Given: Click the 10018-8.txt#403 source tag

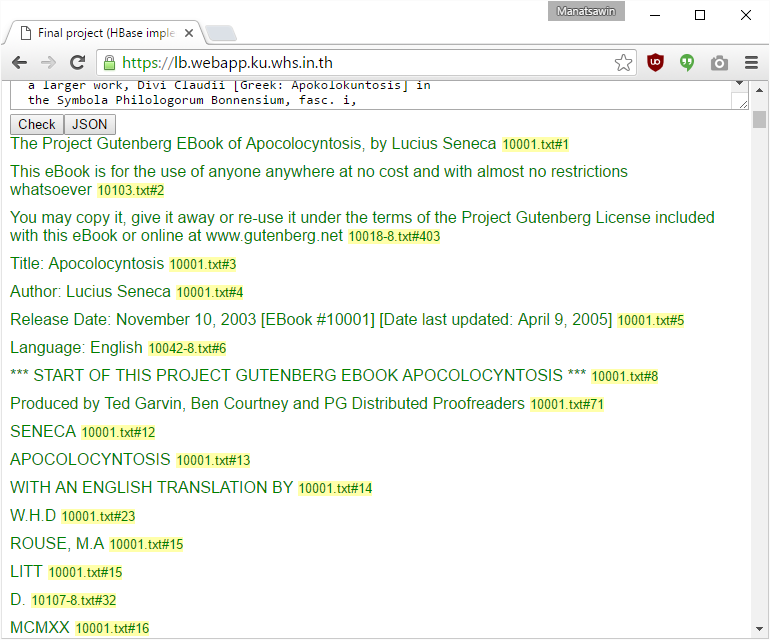Looking at the screenshot, I should tap(394, 237).
